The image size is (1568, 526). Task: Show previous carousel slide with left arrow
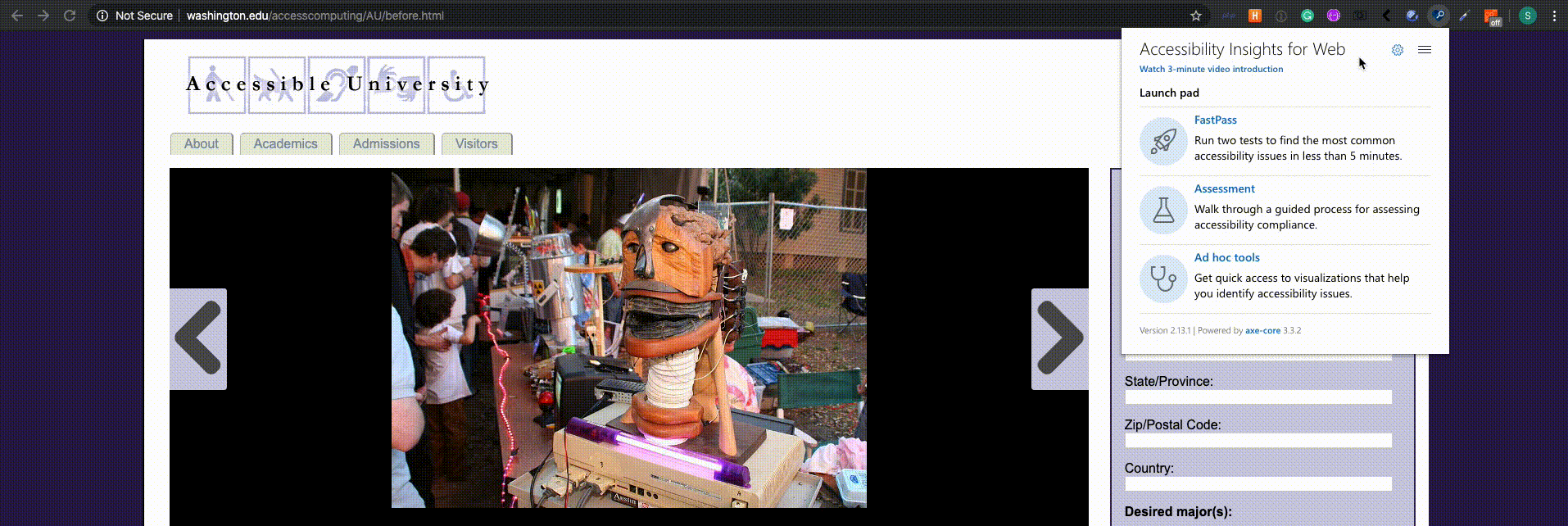pos(198,338)
